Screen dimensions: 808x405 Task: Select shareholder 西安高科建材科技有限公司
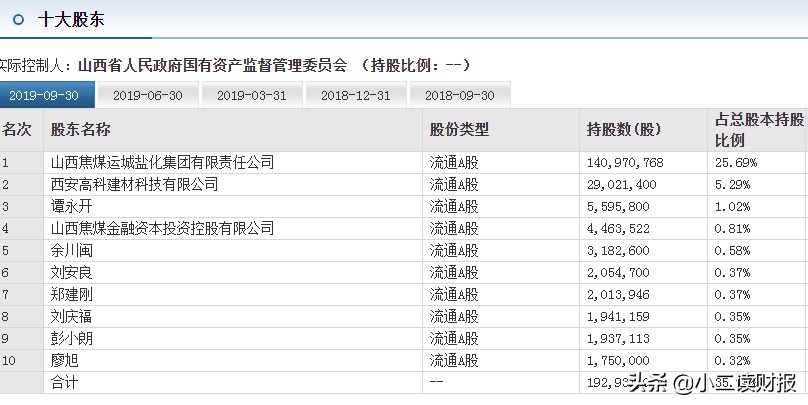(134, 184)
